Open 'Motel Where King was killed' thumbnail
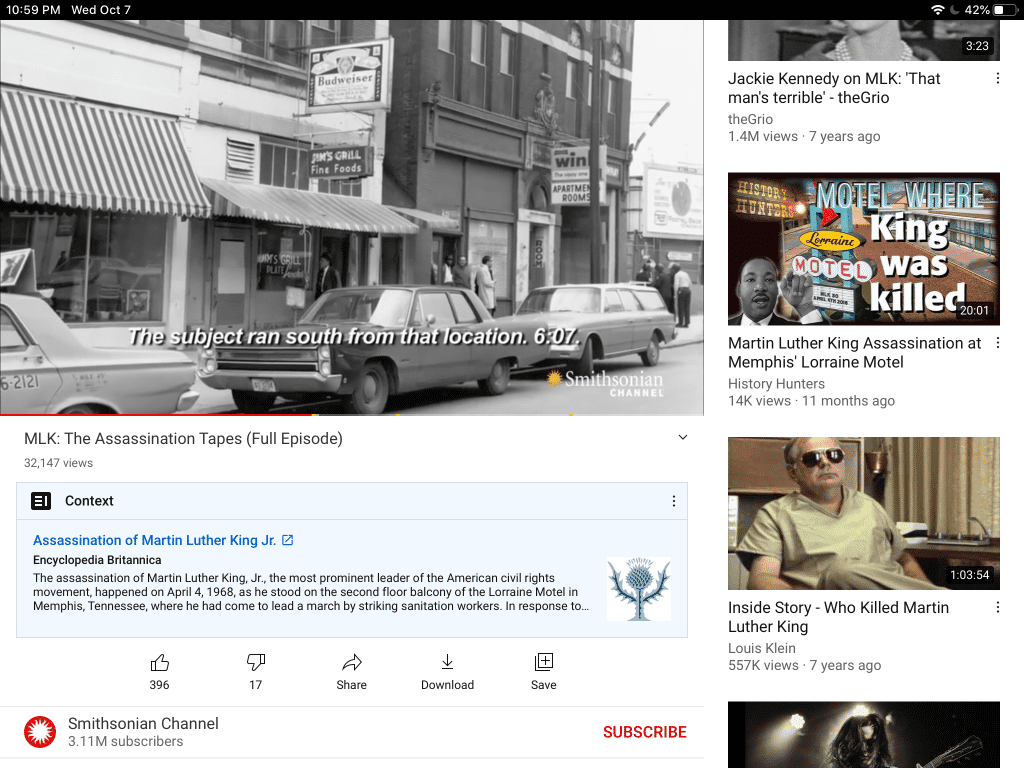1024x768 pixels. (x=863, y=249)
